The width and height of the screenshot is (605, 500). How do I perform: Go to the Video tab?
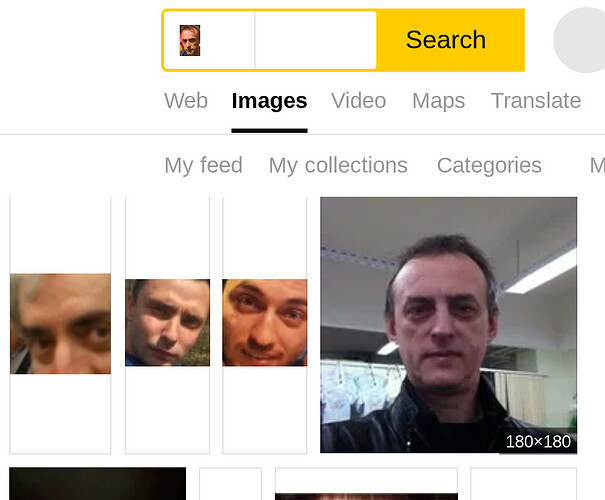358,101
